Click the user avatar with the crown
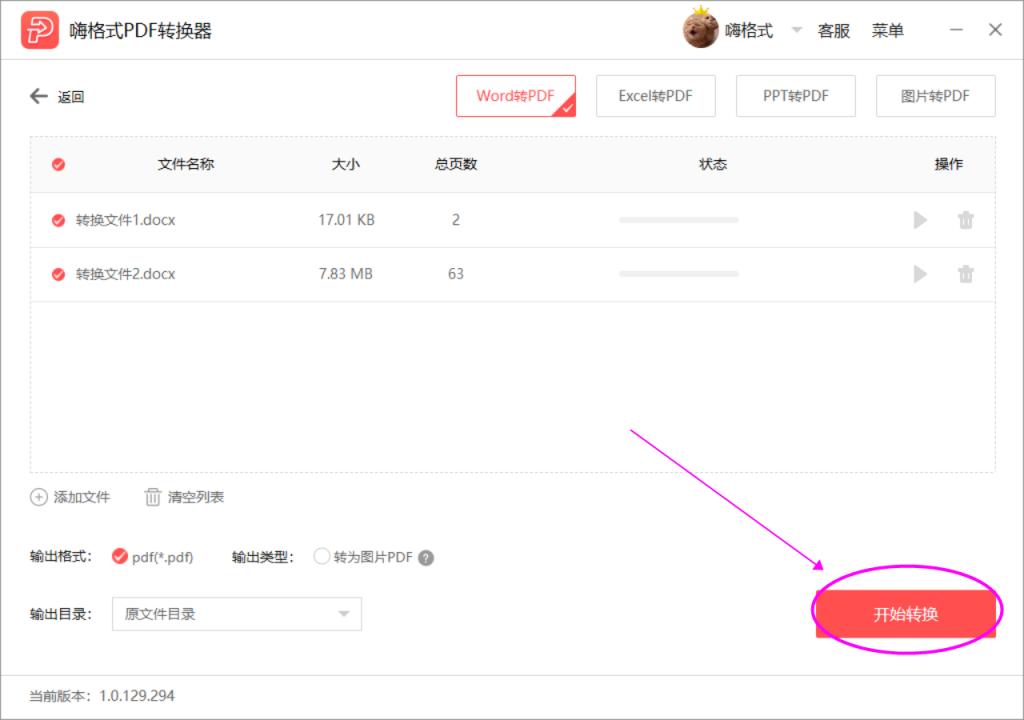 point(700,29)
